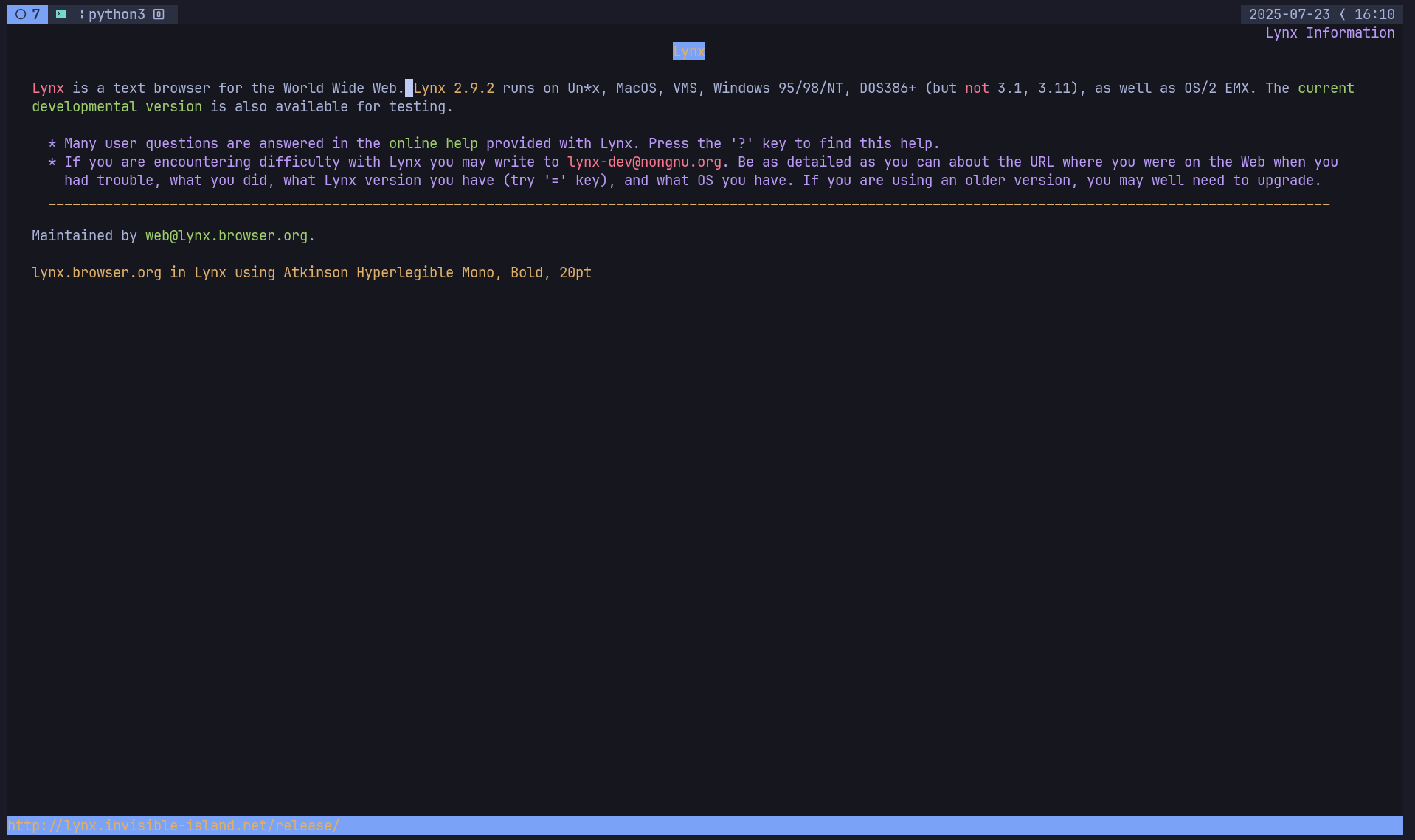Click the red 'not' text

(977, 88)
